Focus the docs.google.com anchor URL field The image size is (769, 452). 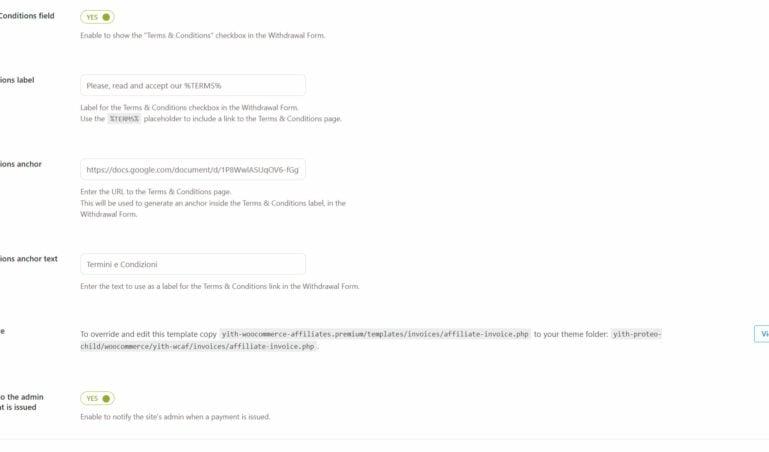tap(193, 170)
